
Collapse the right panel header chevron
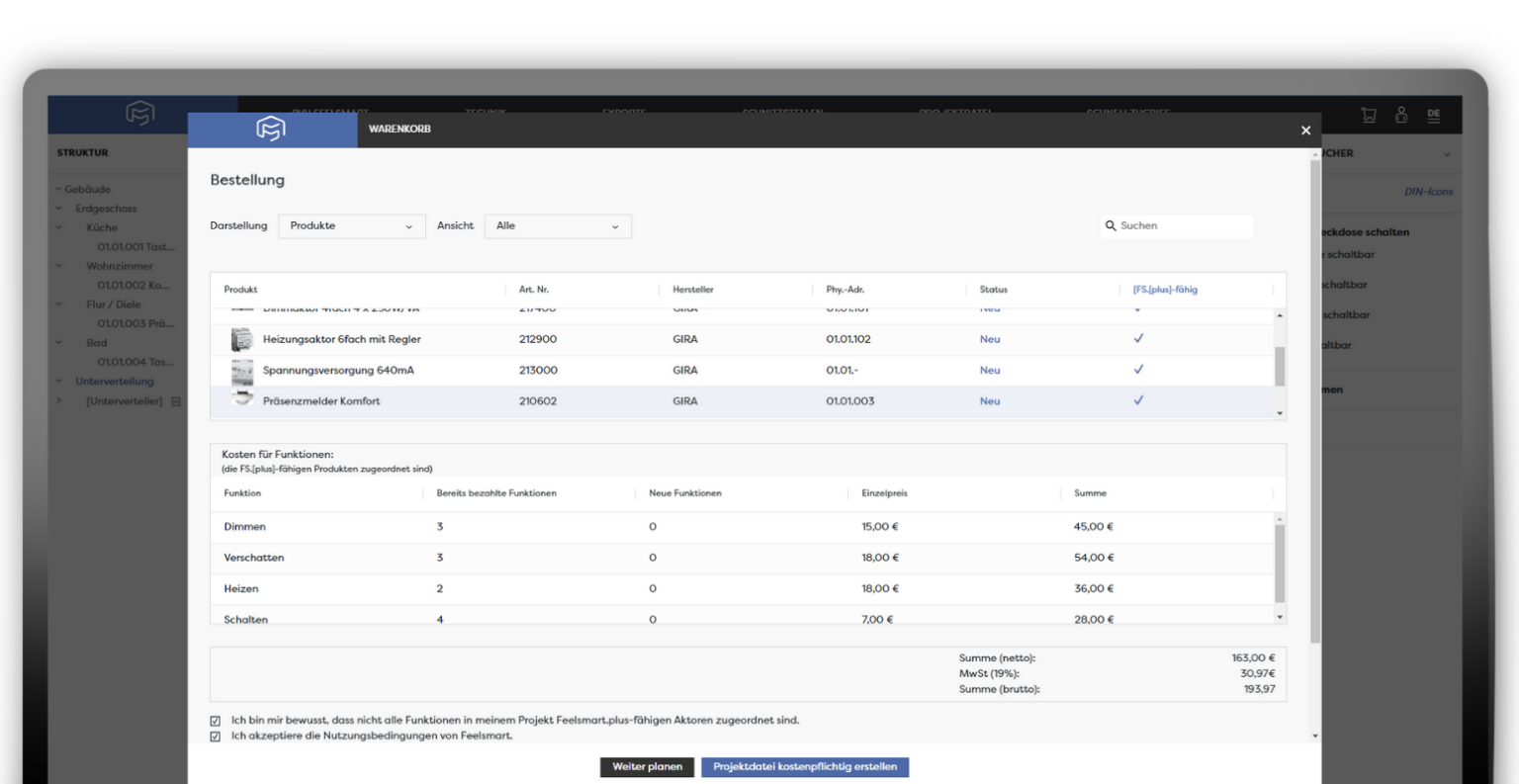pos(1447,154)
